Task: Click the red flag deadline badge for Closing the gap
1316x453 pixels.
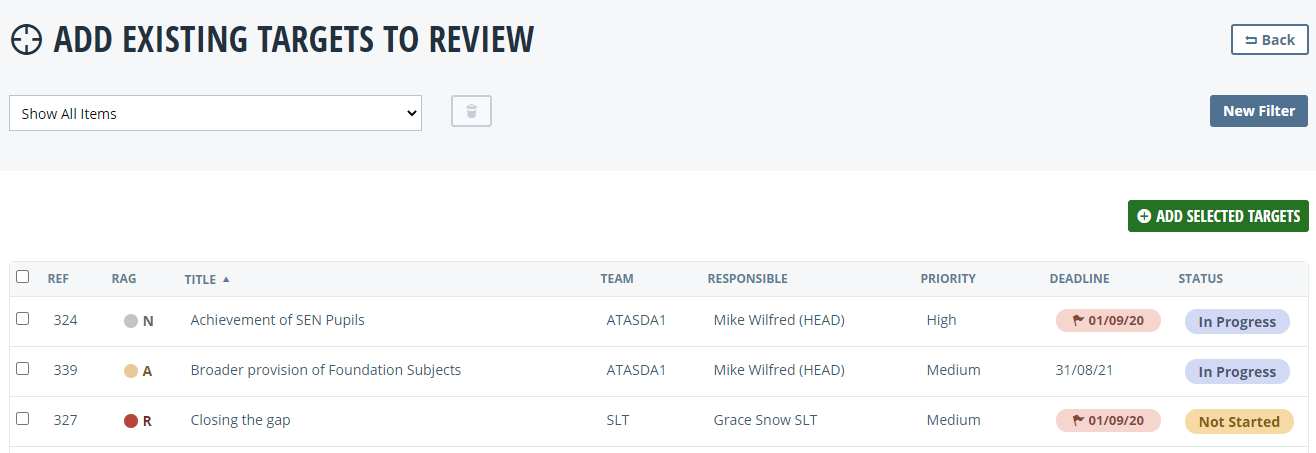Action: point(1108,421)
